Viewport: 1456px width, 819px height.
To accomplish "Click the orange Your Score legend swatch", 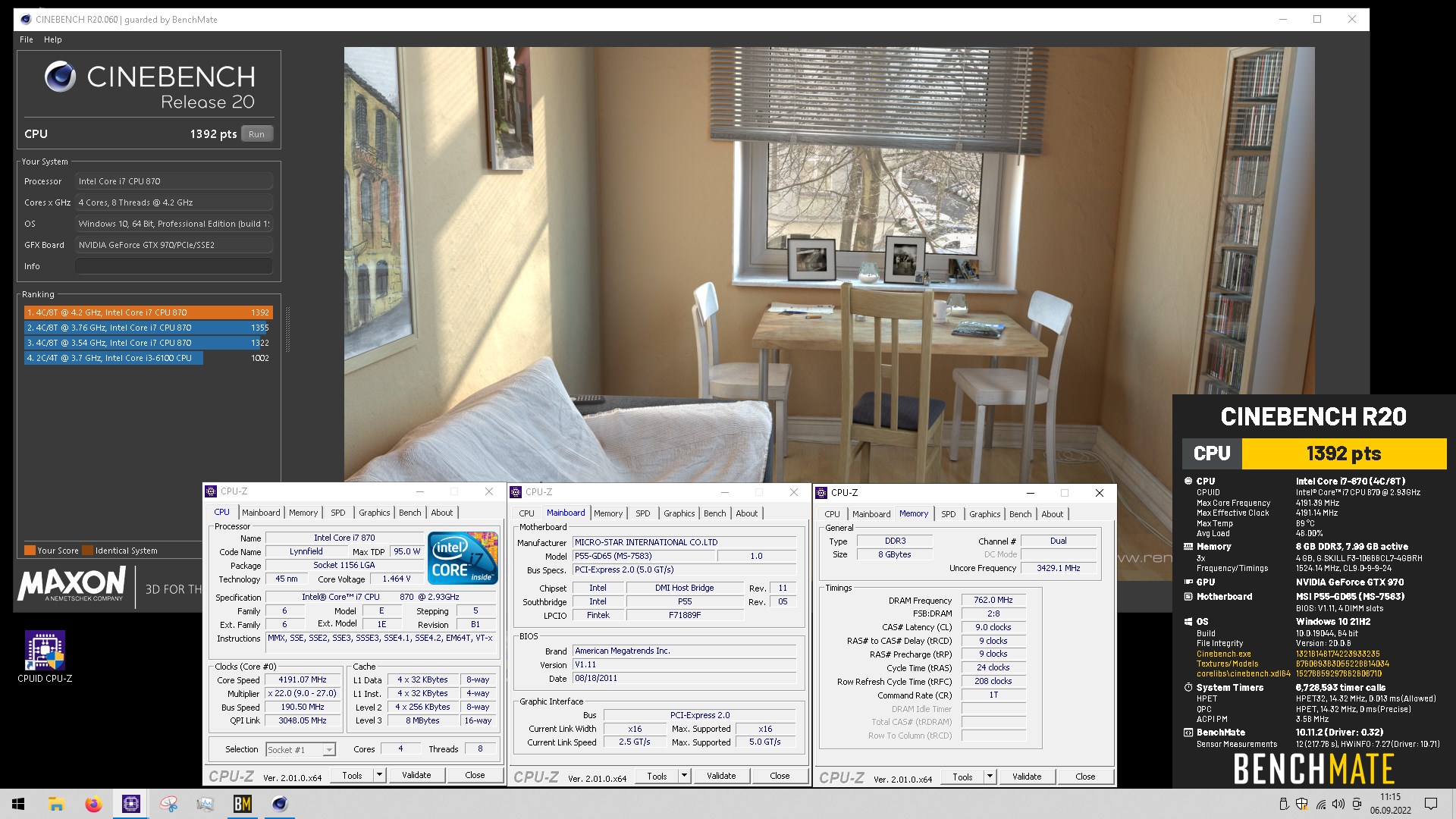I will (30, 551).
